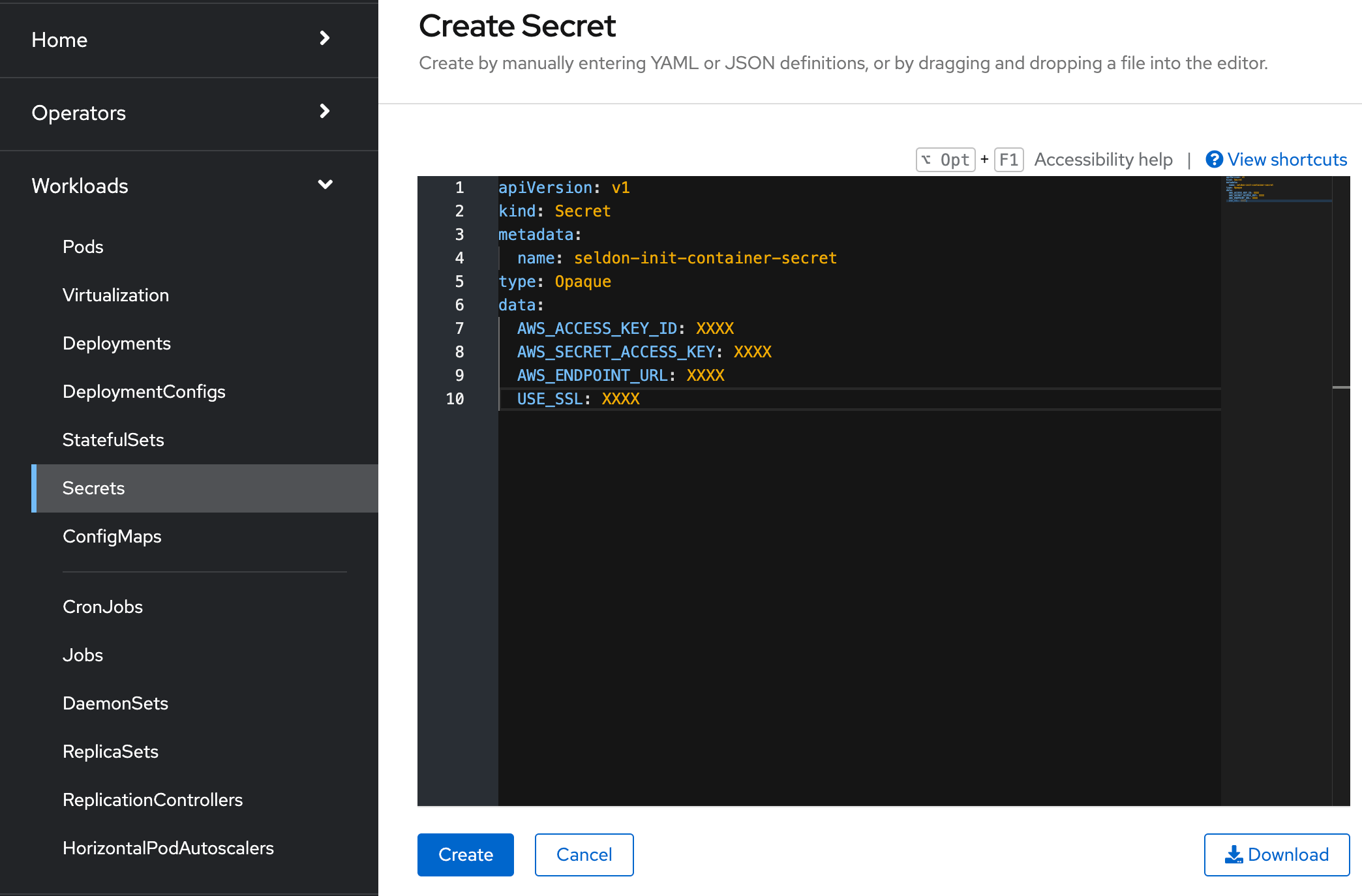Click the download icon on the Download button
The width and height of the screenshot is (1362, 896).
1234,854
